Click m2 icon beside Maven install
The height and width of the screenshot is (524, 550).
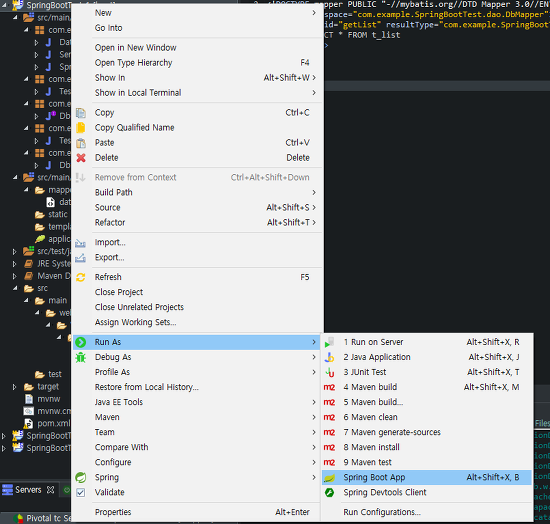329,448
